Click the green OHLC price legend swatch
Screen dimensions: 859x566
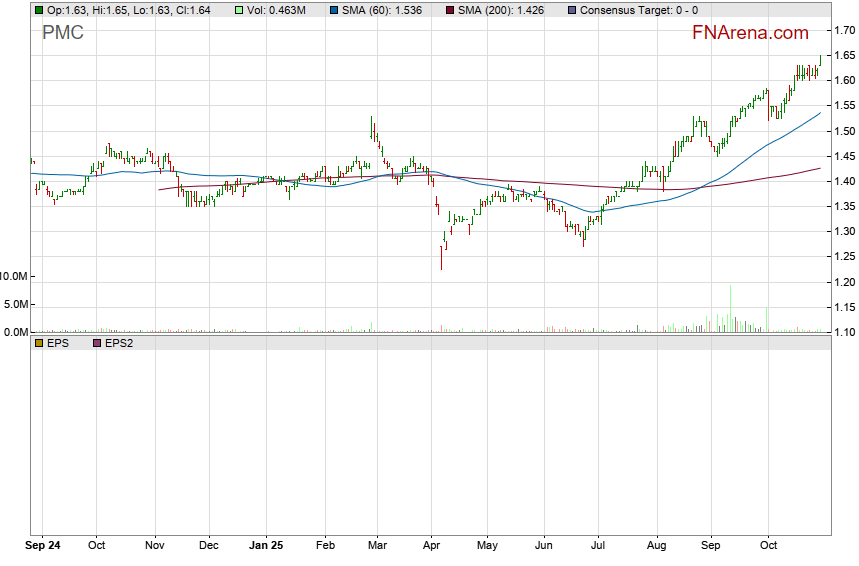[38, 10]
